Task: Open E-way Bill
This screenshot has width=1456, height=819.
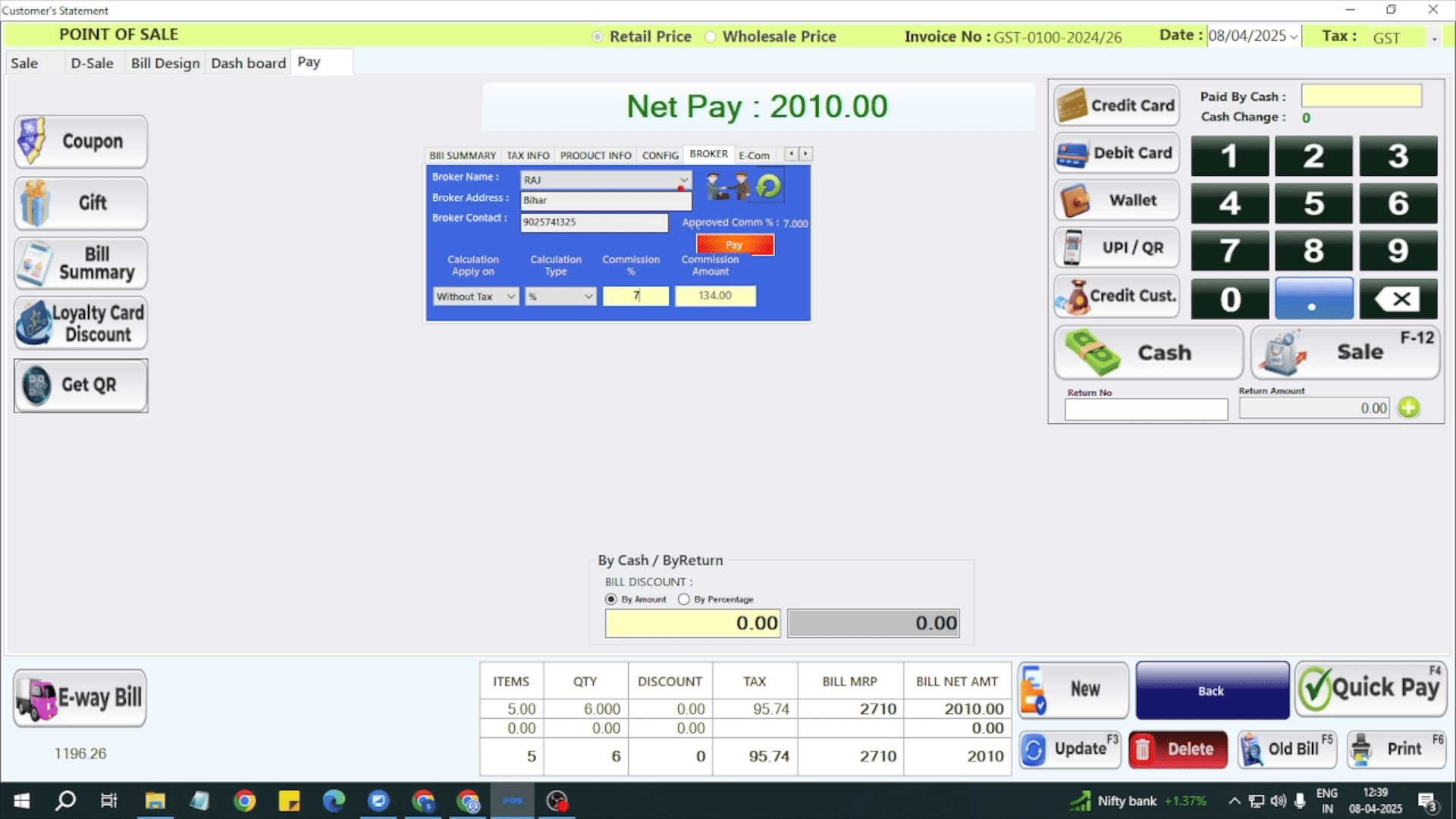Action: pyautogui.click(x=80, y=698)
